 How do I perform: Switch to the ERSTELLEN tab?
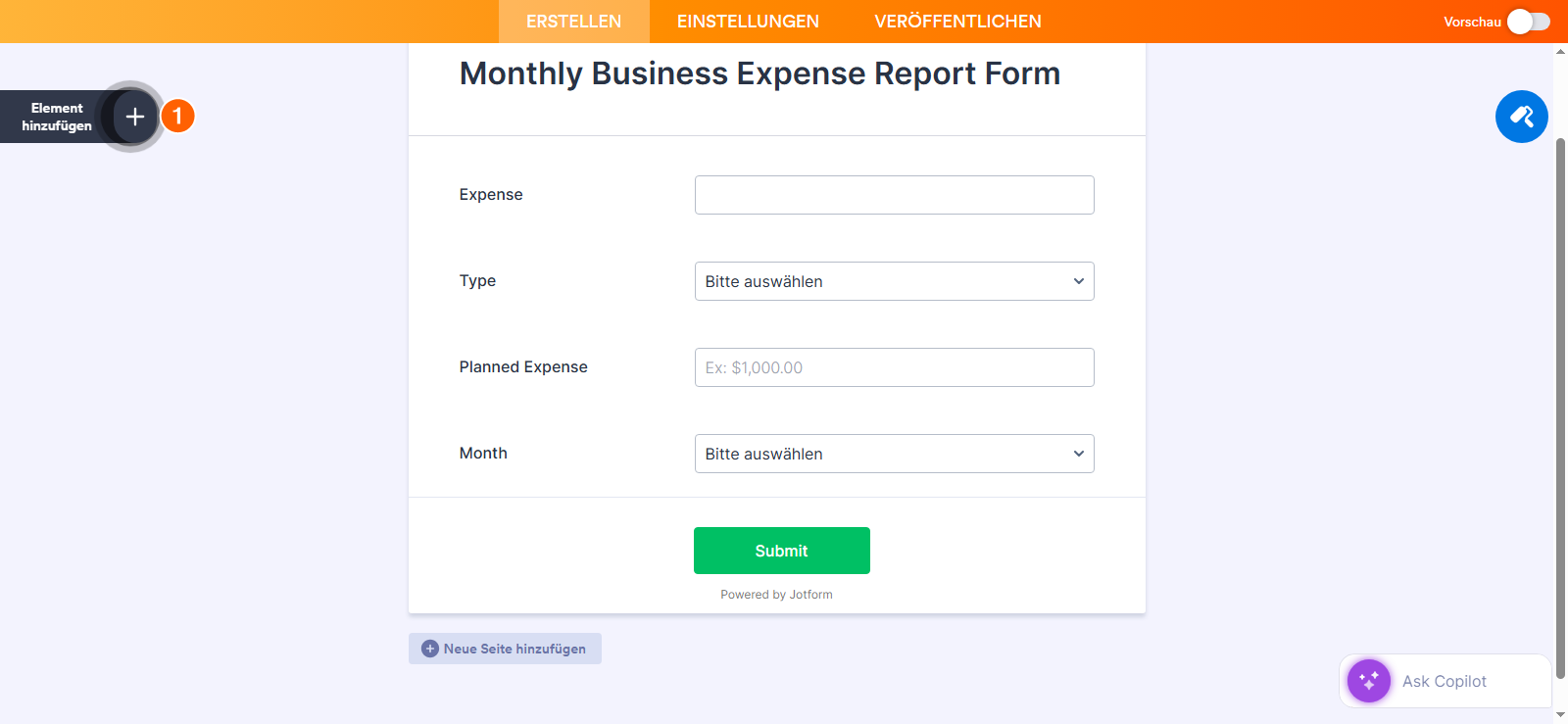[573, 22]
